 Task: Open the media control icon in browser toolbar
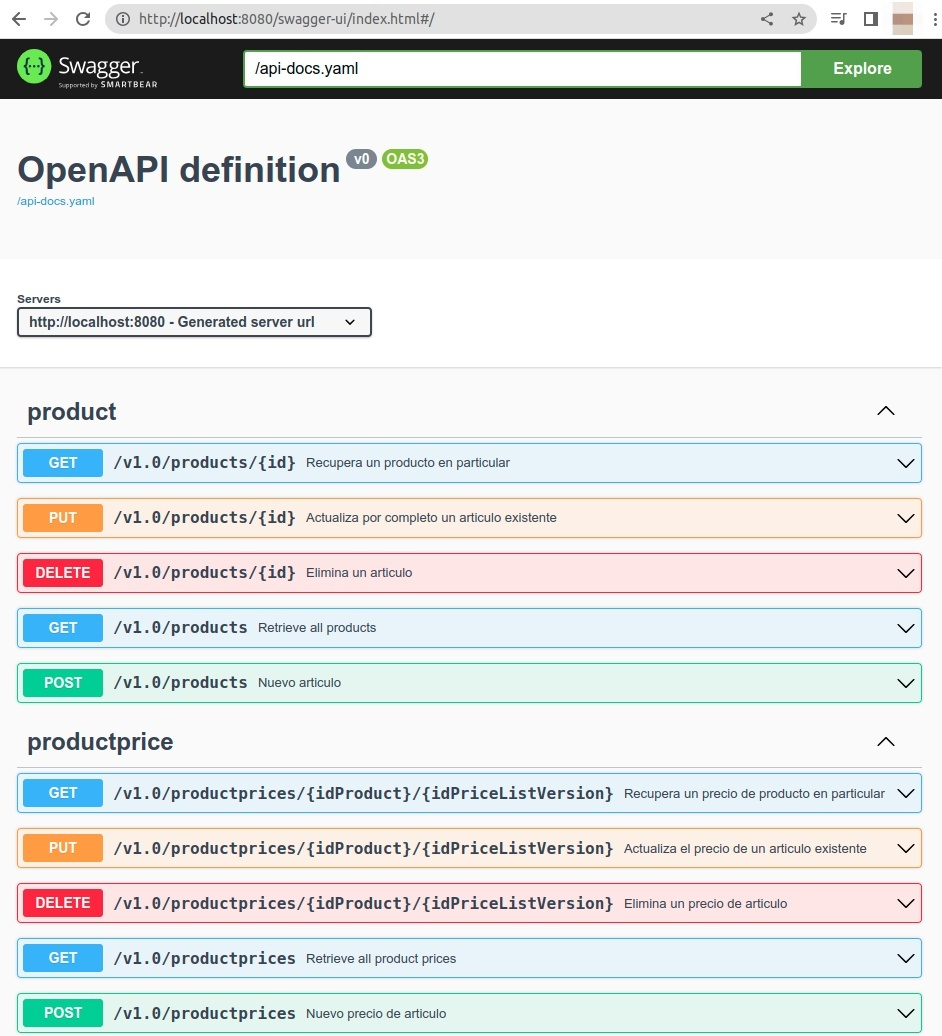point(838,19)
